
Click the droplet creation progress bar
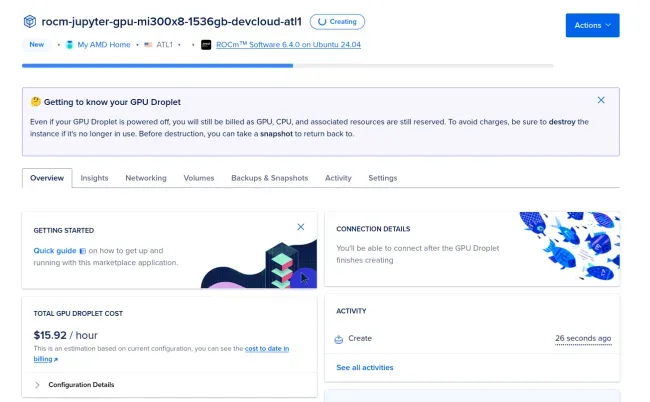coord(288,65)
